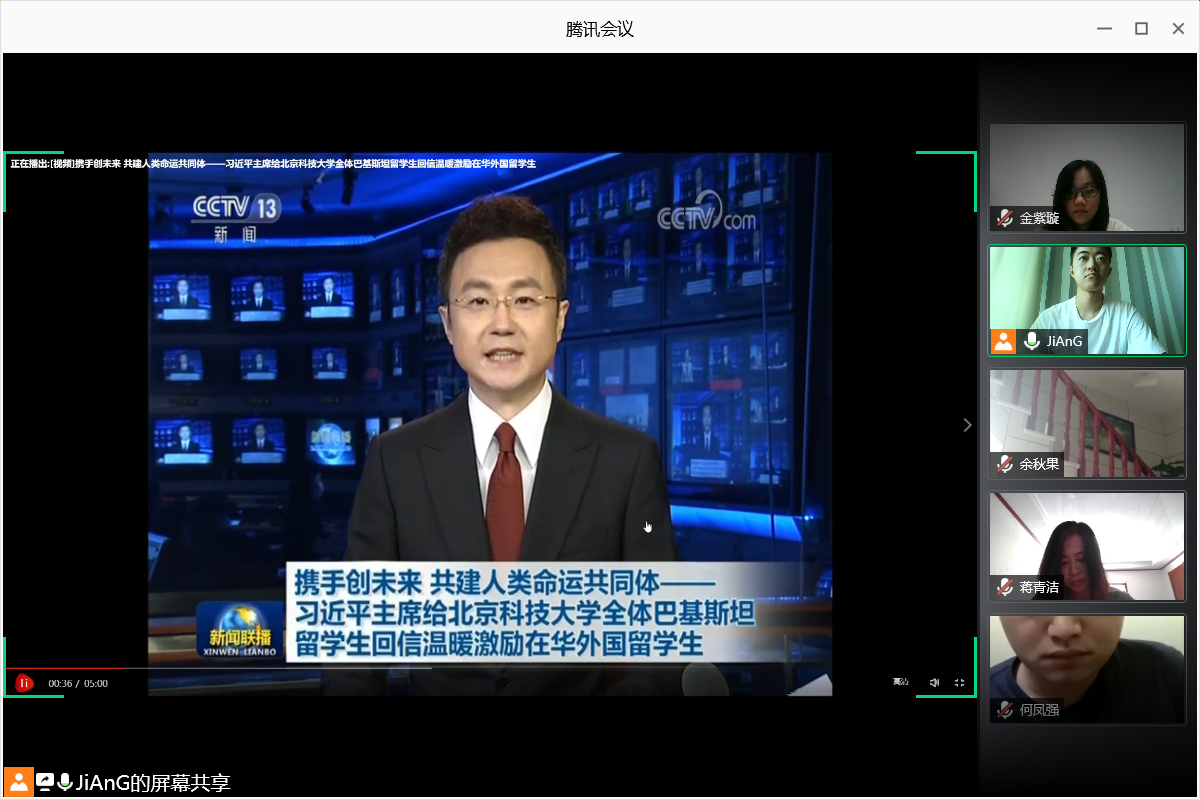
Task: Select 金紫璇's video thumbnail
Action: (x=1087, y=178)
